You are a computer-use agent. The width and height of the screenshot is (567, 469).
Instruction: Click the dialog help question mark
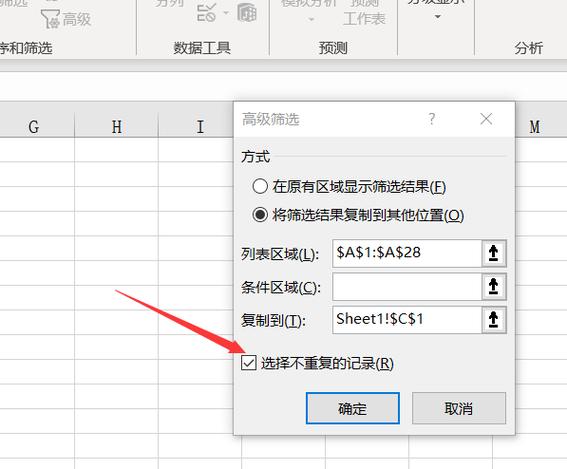point(432,119)
